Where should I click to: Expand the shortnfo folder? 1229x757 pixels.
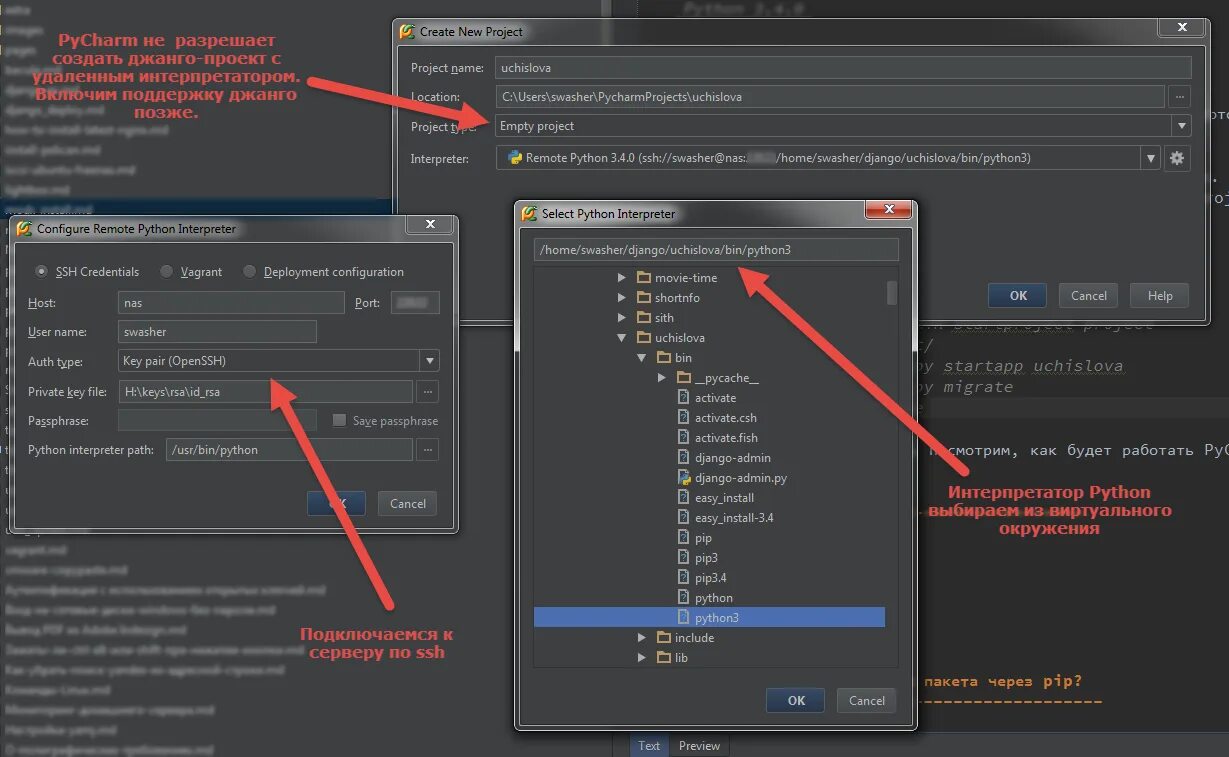pyautogui.click(x=622, y=298)
